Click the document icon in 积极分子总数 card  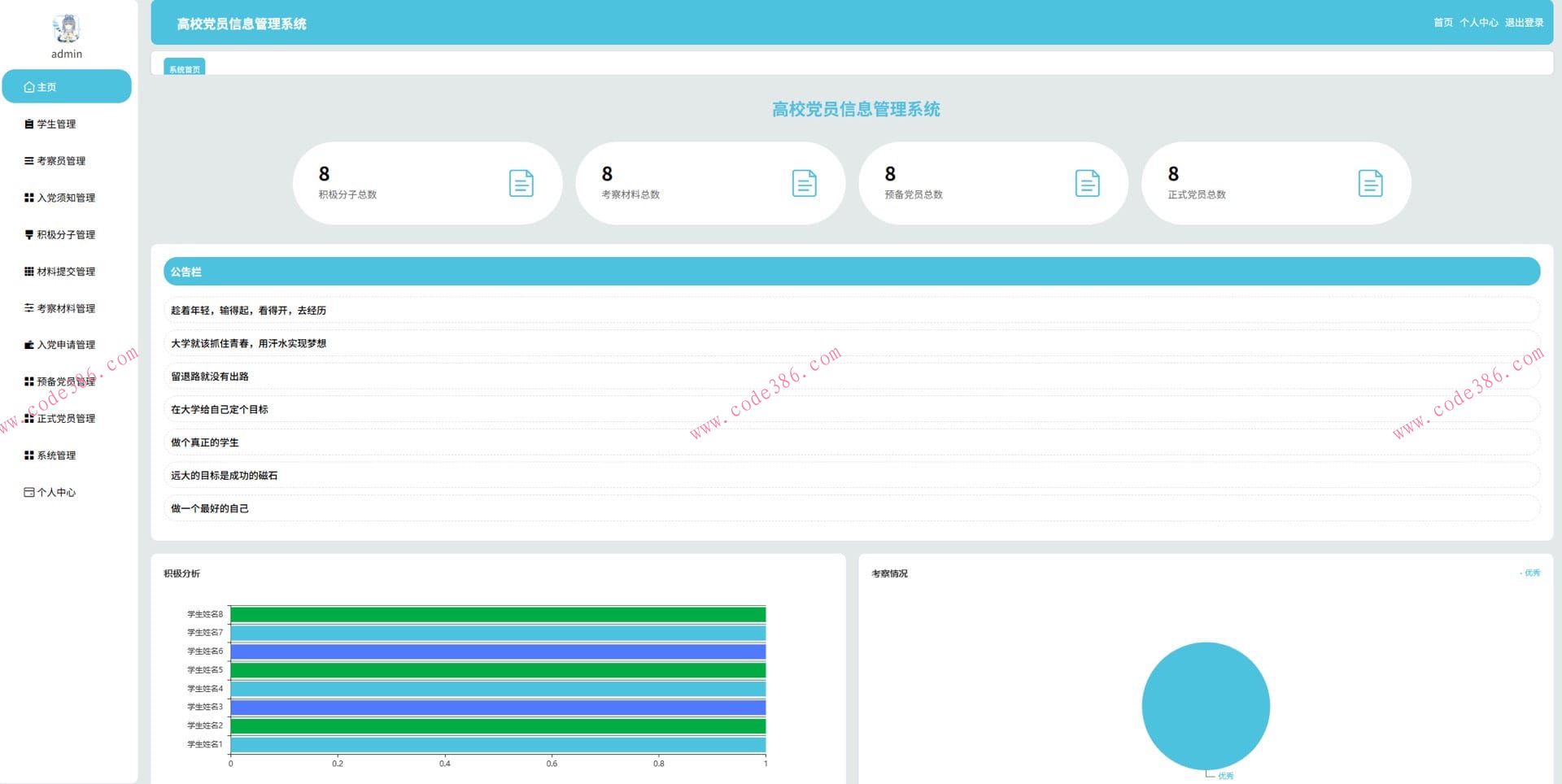[521, 183]
